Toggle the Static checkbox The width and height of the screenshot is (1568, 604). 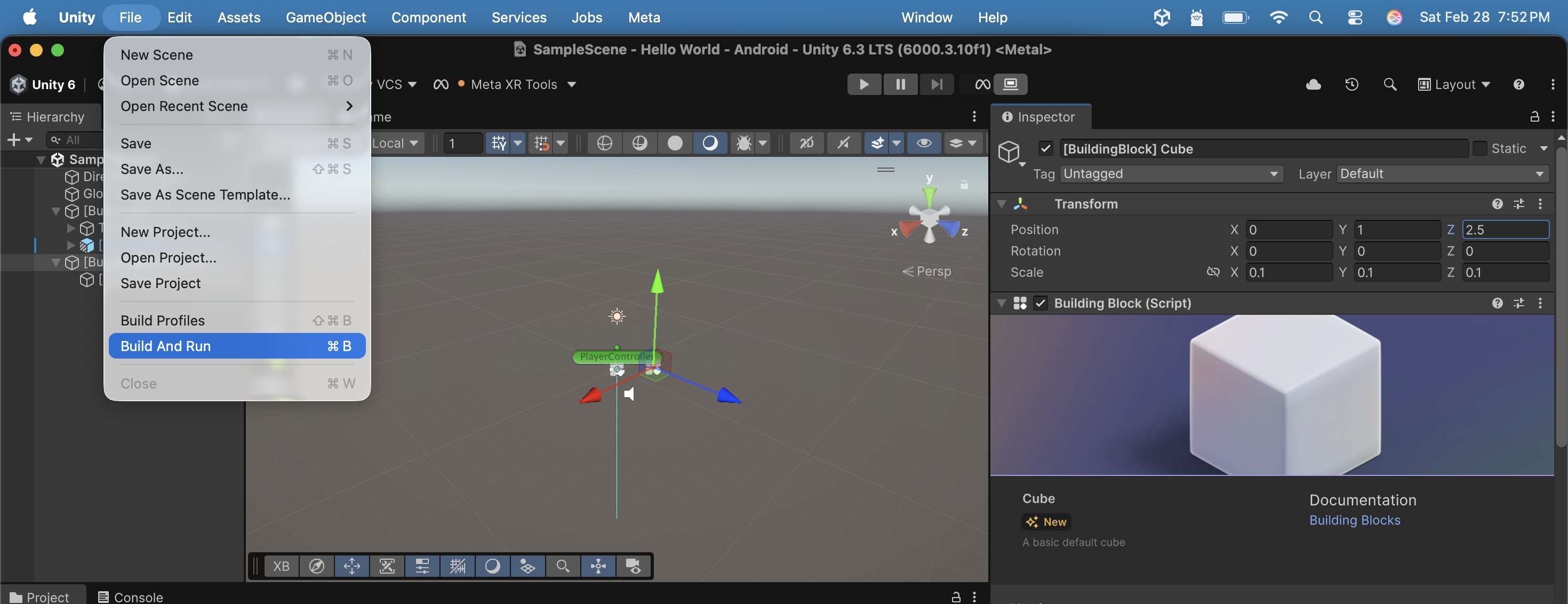click(x=1480, y=148)
